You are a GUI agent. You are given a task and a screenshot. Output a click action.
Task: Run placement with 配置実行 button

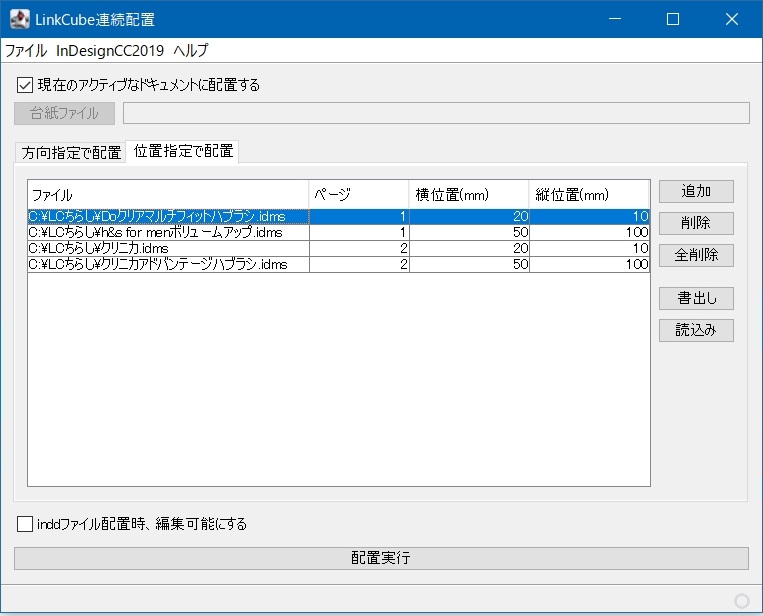[381, 558]
